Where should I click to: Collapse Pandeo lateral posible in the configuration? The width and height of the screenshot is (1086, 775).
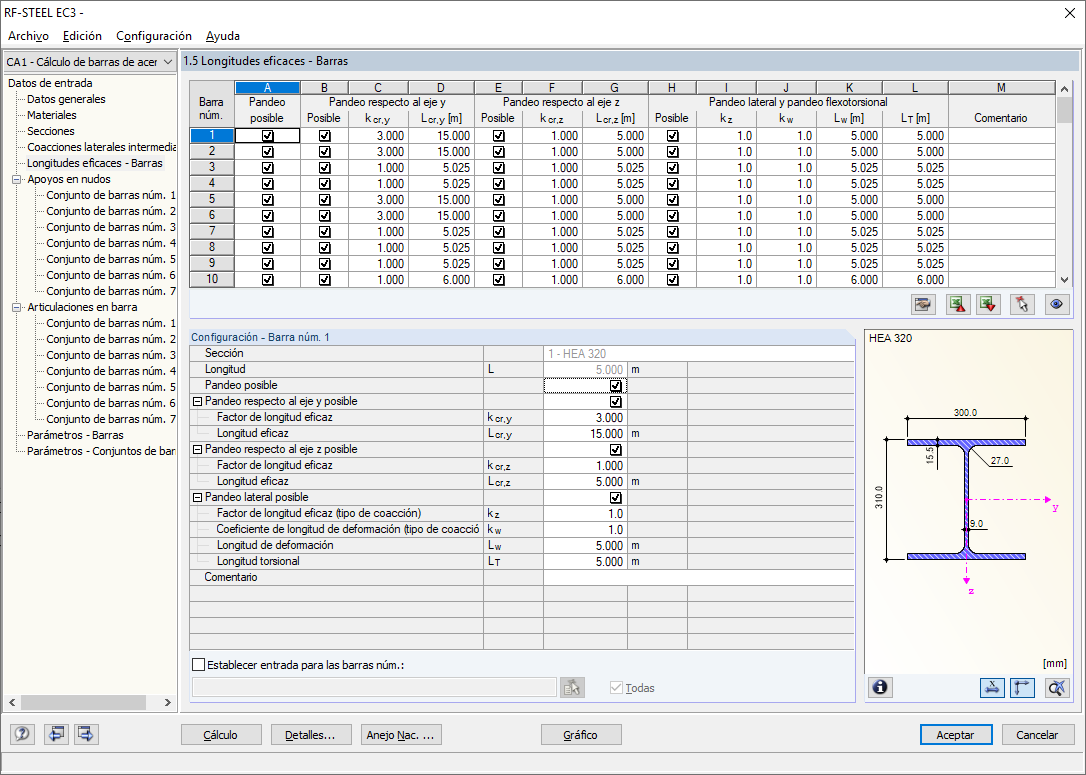(199, 497)
